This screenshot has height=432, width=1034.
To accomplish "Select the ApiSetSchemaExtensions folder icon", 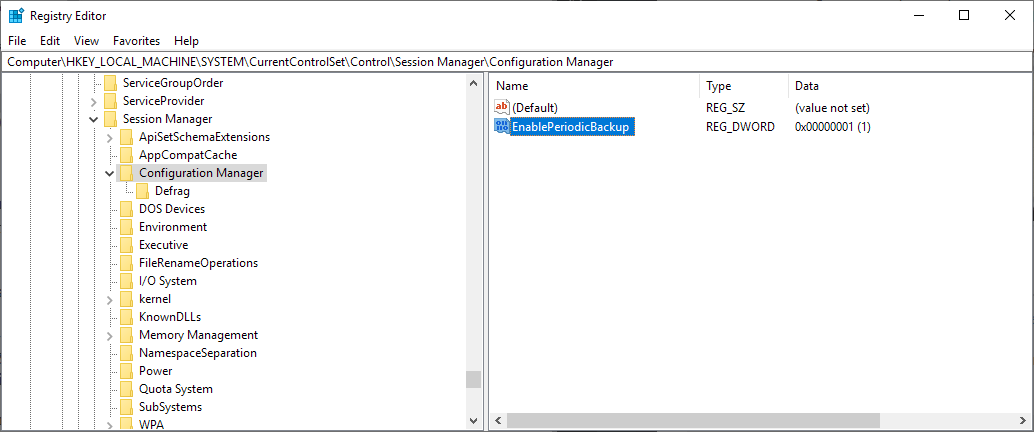I will 126,137.
